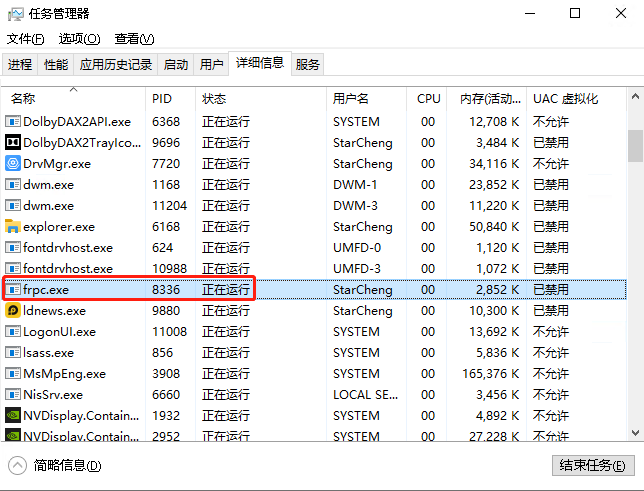Click the frpc.exe process icon
The image size is (644, 491).
click(x=13, y=290)
